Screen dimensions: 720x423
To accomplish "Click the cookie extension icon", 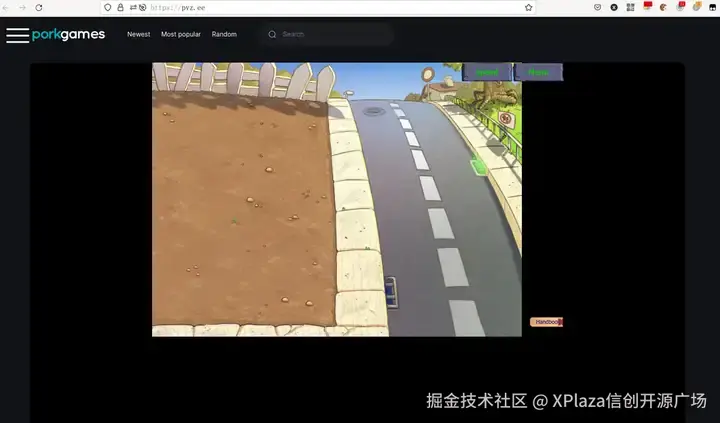I will pyautogui.click(x=664, y=7).
